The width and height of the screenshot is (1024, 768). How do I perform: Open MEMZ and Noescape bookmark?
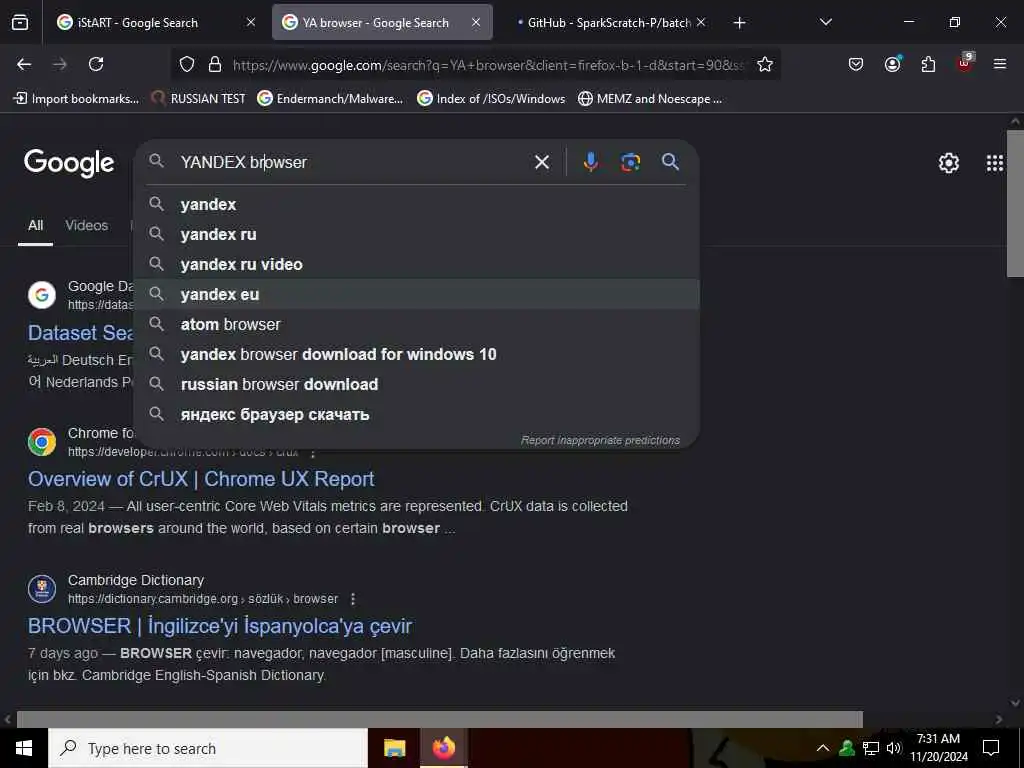point(650,99)
